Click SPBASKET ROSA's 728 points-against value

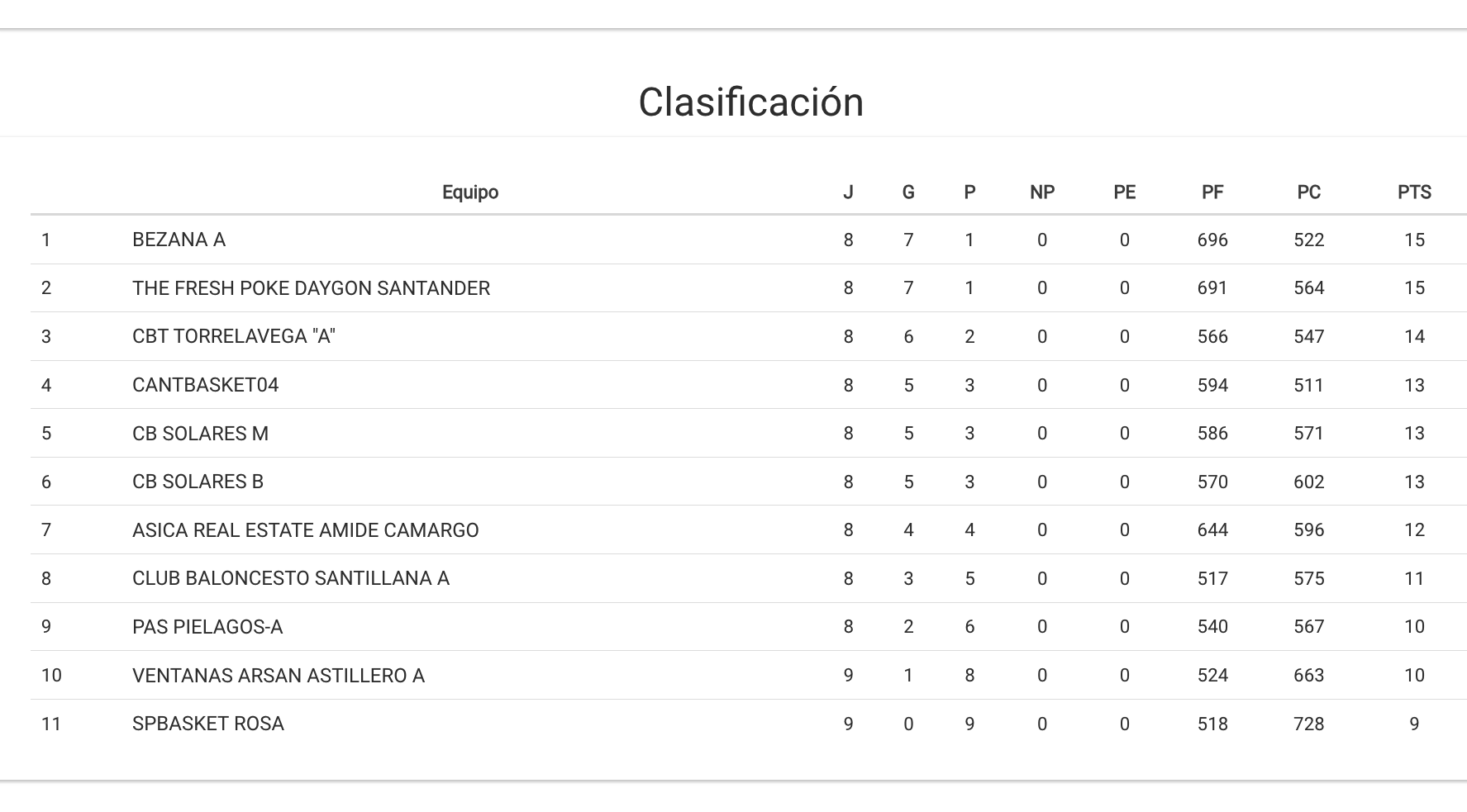pyautogui.click(x=1308, y=724)
